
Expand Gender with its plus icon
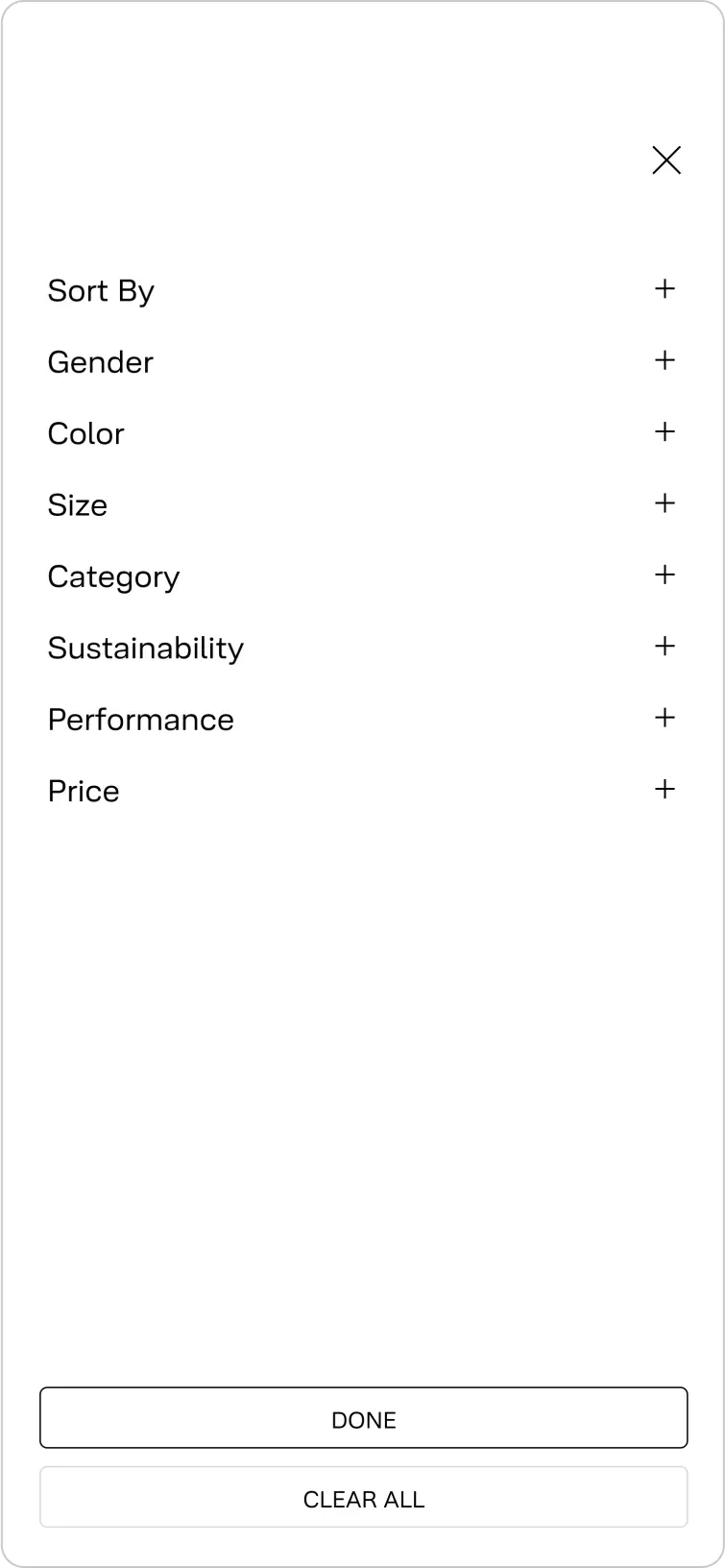(665, 360)
